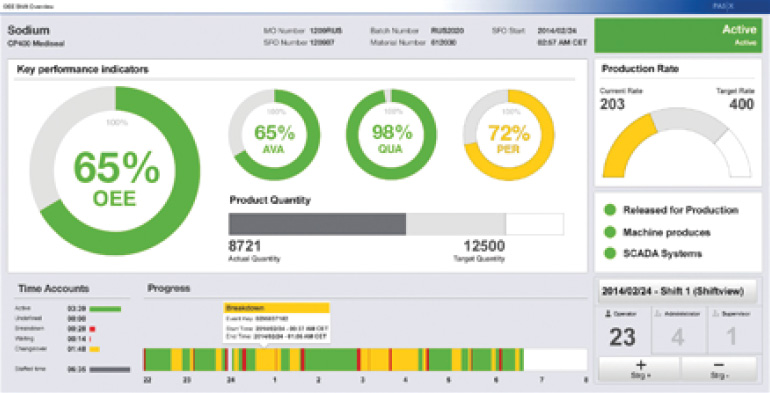Screen dimensions: 770x393
Task: Click the Administrator person icon
Action: (x=660, y=313)
